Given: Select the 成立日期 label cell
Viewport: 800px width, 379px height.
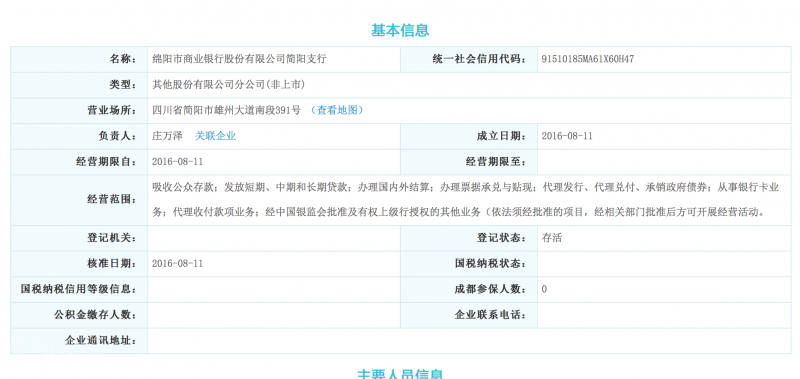Looking at the screenshot, I should tap(468, 136).
